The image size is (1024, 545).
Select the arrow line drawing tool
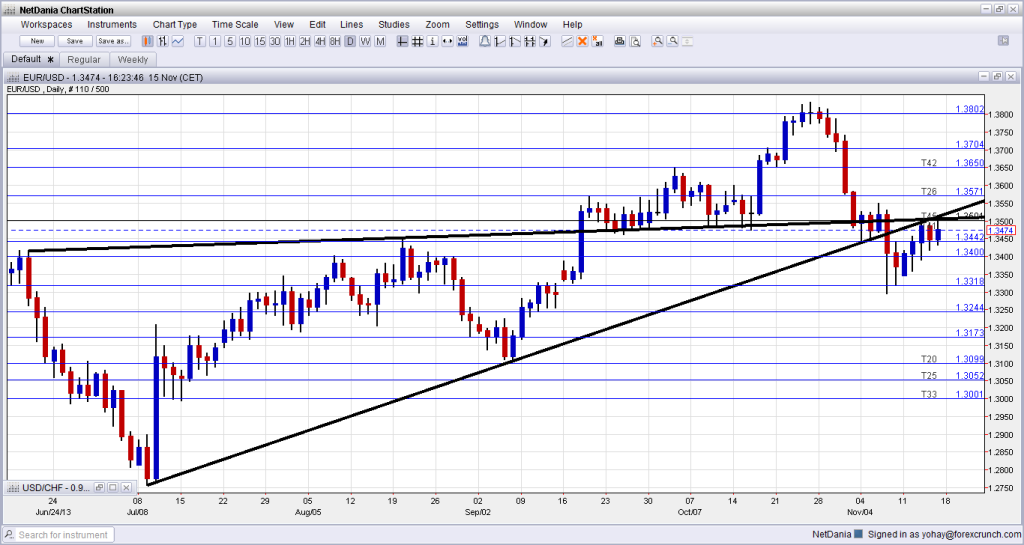click(545, 41)
